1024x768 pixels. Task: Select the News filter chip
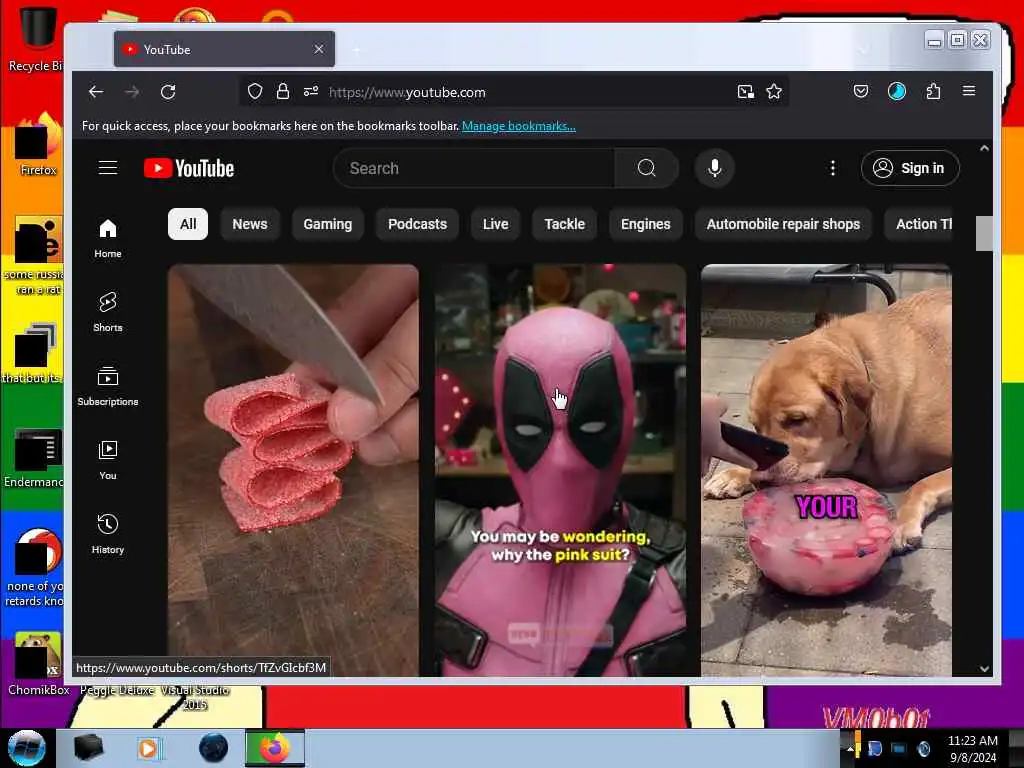click(x=250, y=224)
